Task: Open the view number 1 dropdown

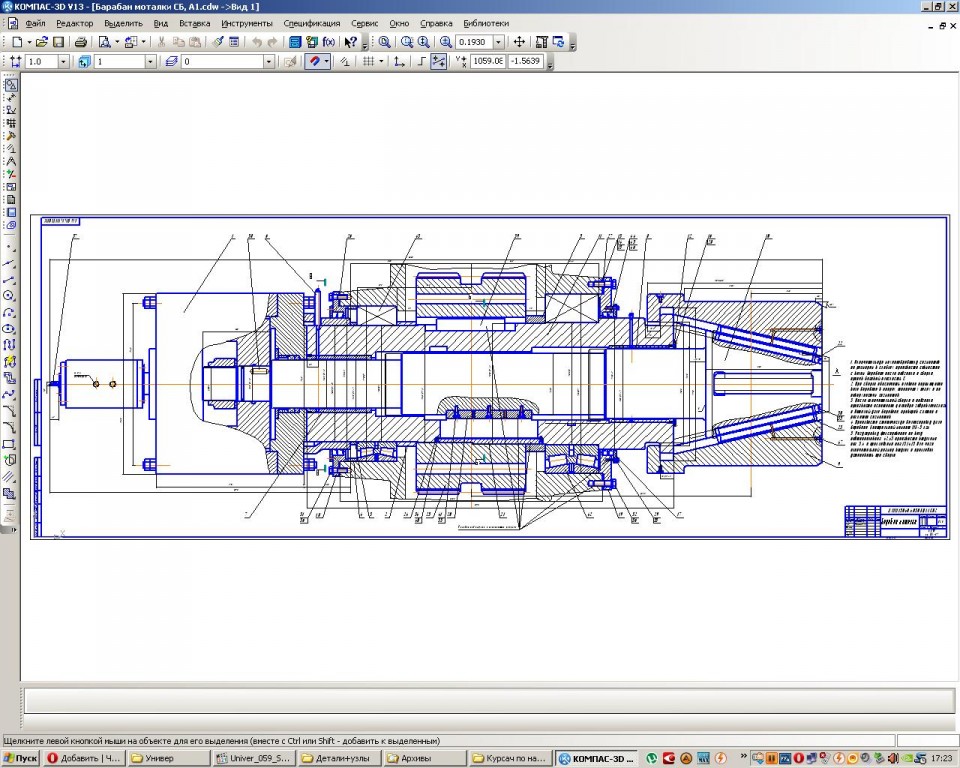Action: [x=151, y=61]
